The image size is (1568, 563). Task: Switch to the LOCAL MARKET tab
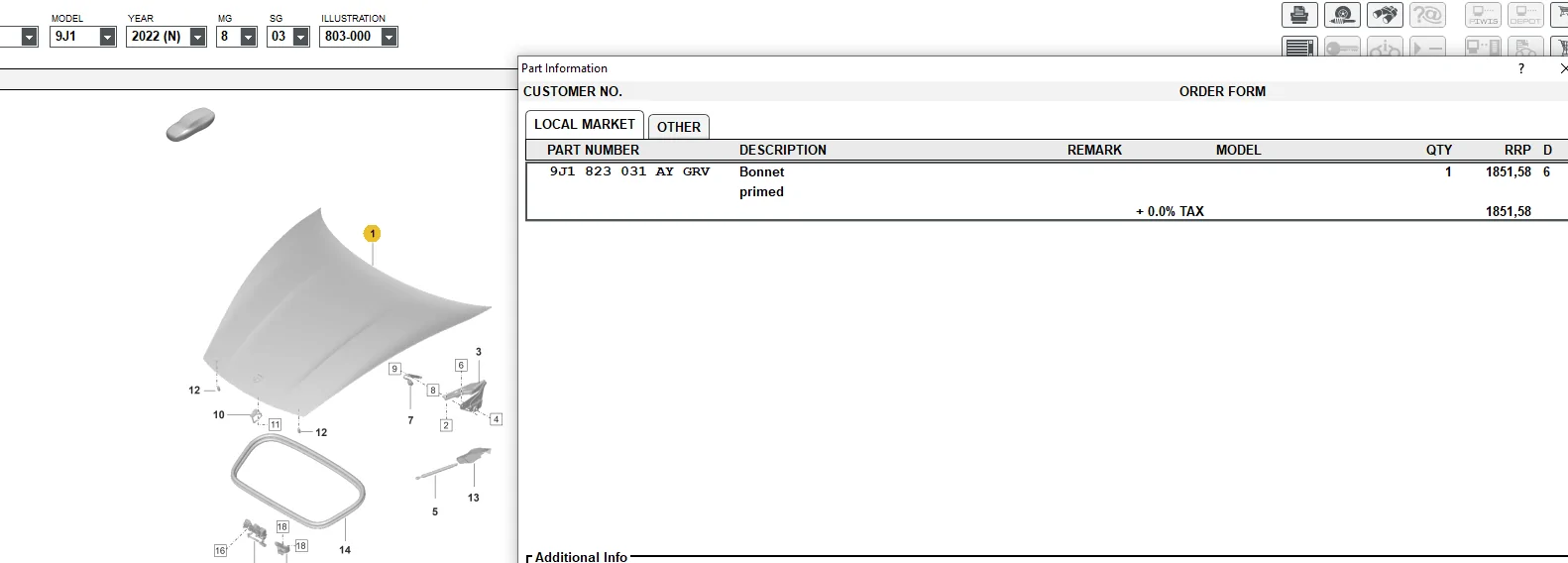coord(585,124)
